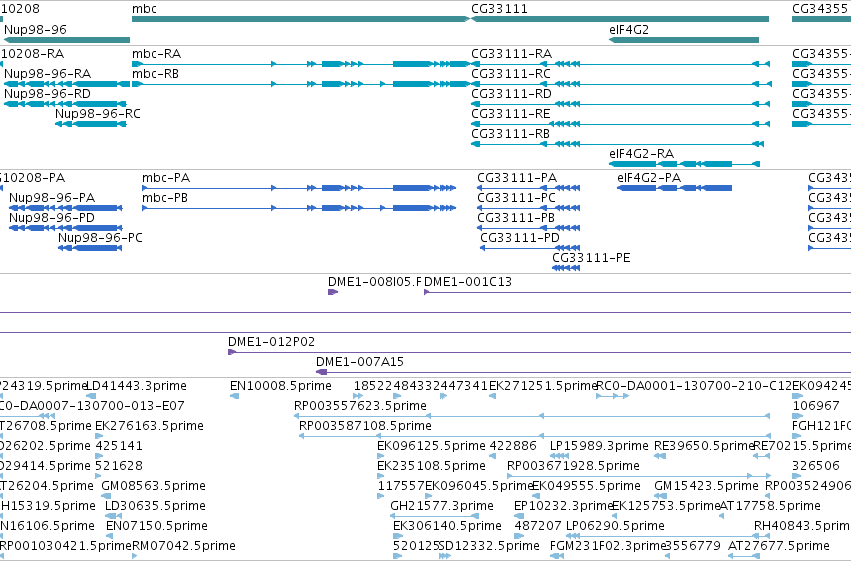Select the Nup98-96 gene label

tap(35, 30)
